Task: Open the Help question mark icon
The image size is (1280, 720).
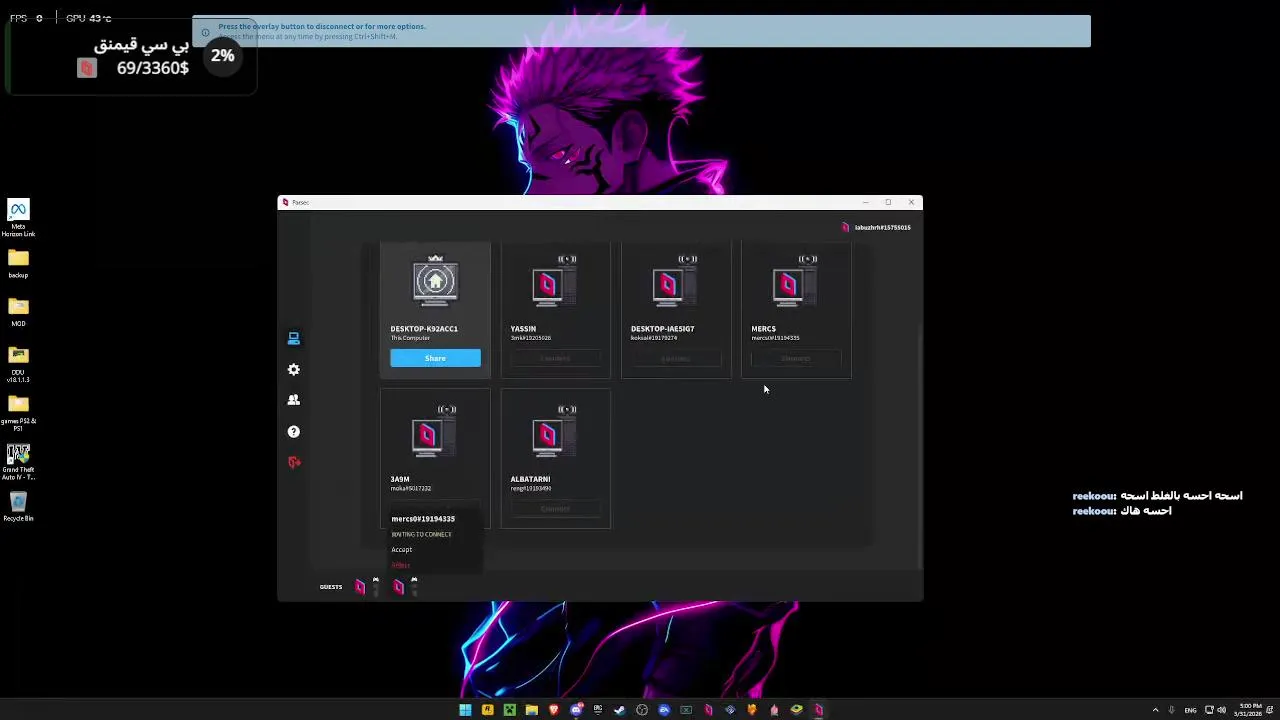Action: [294, 431]
